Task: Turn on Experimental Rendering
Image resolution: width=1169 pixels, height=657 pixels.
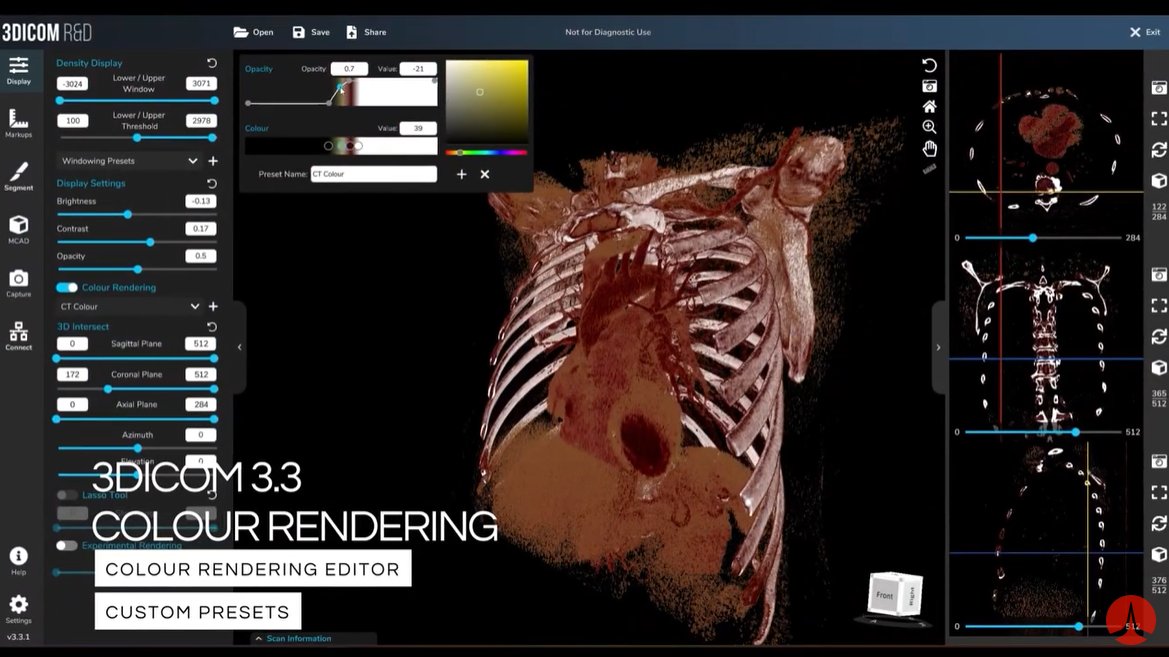Action: coord(69,546)
